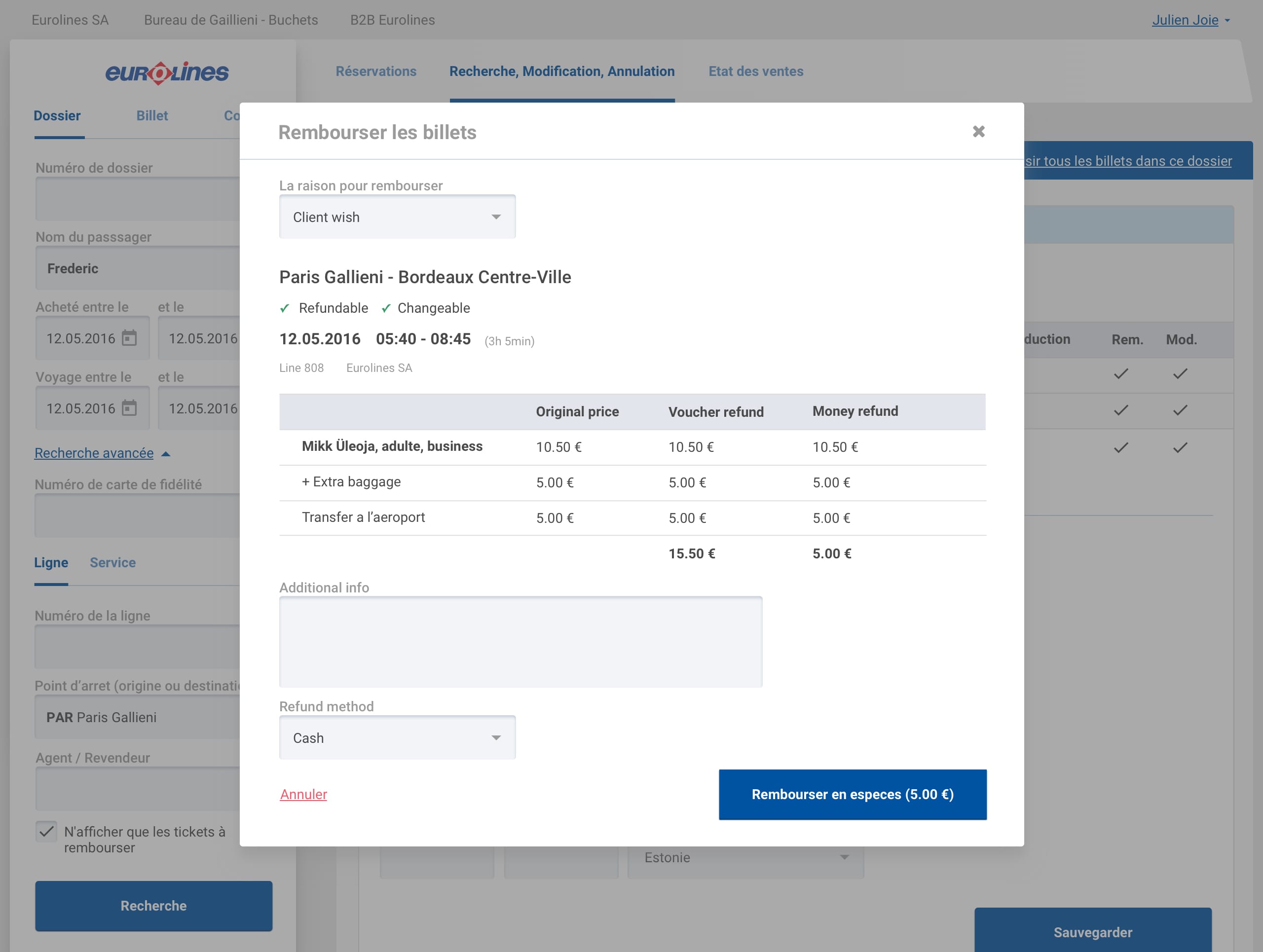Click the Original price column header
This screenshot has width=1263, height=952.
(x=577, y=411)
